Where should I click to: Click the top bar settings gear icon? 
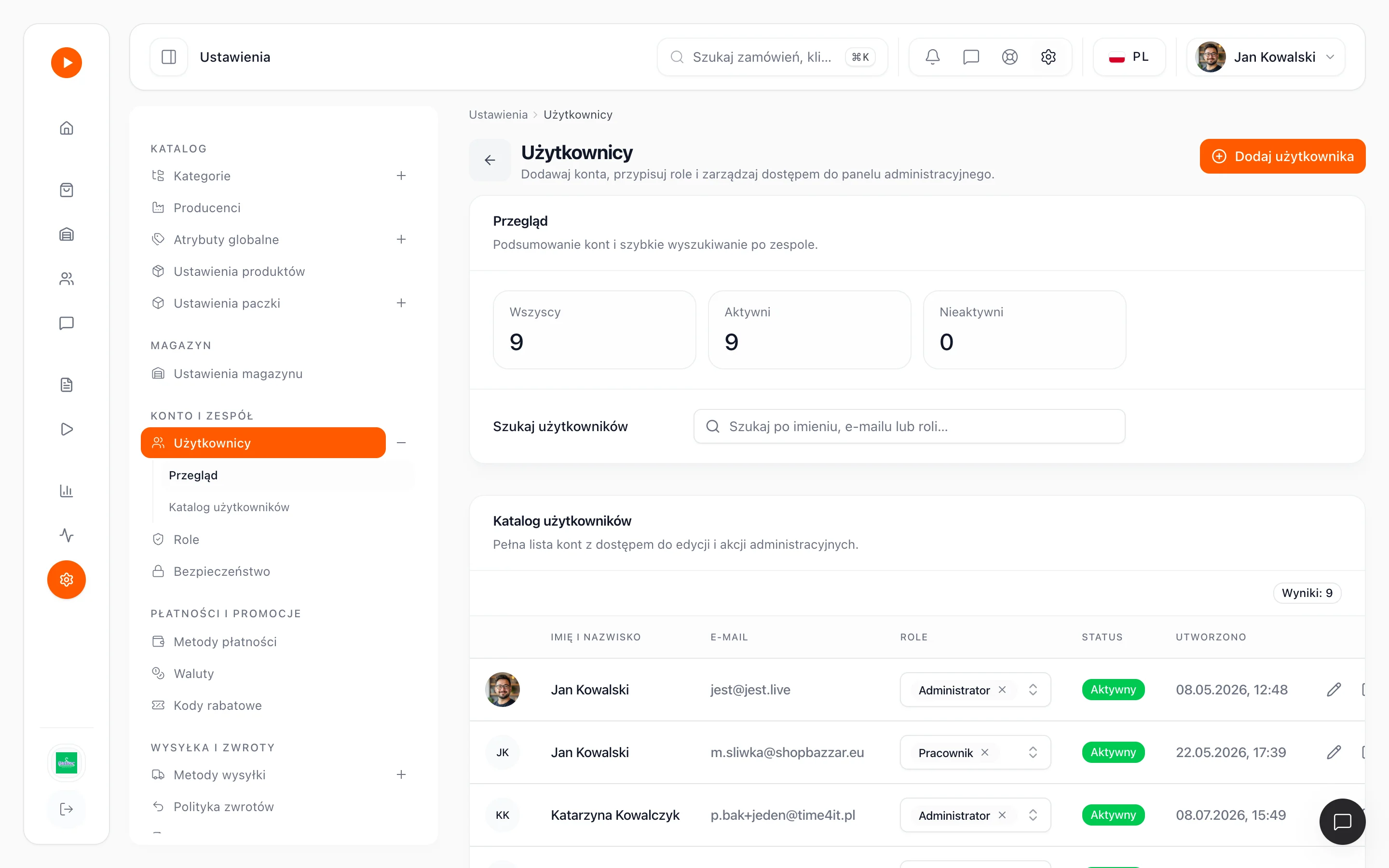tap(1048, 57)
